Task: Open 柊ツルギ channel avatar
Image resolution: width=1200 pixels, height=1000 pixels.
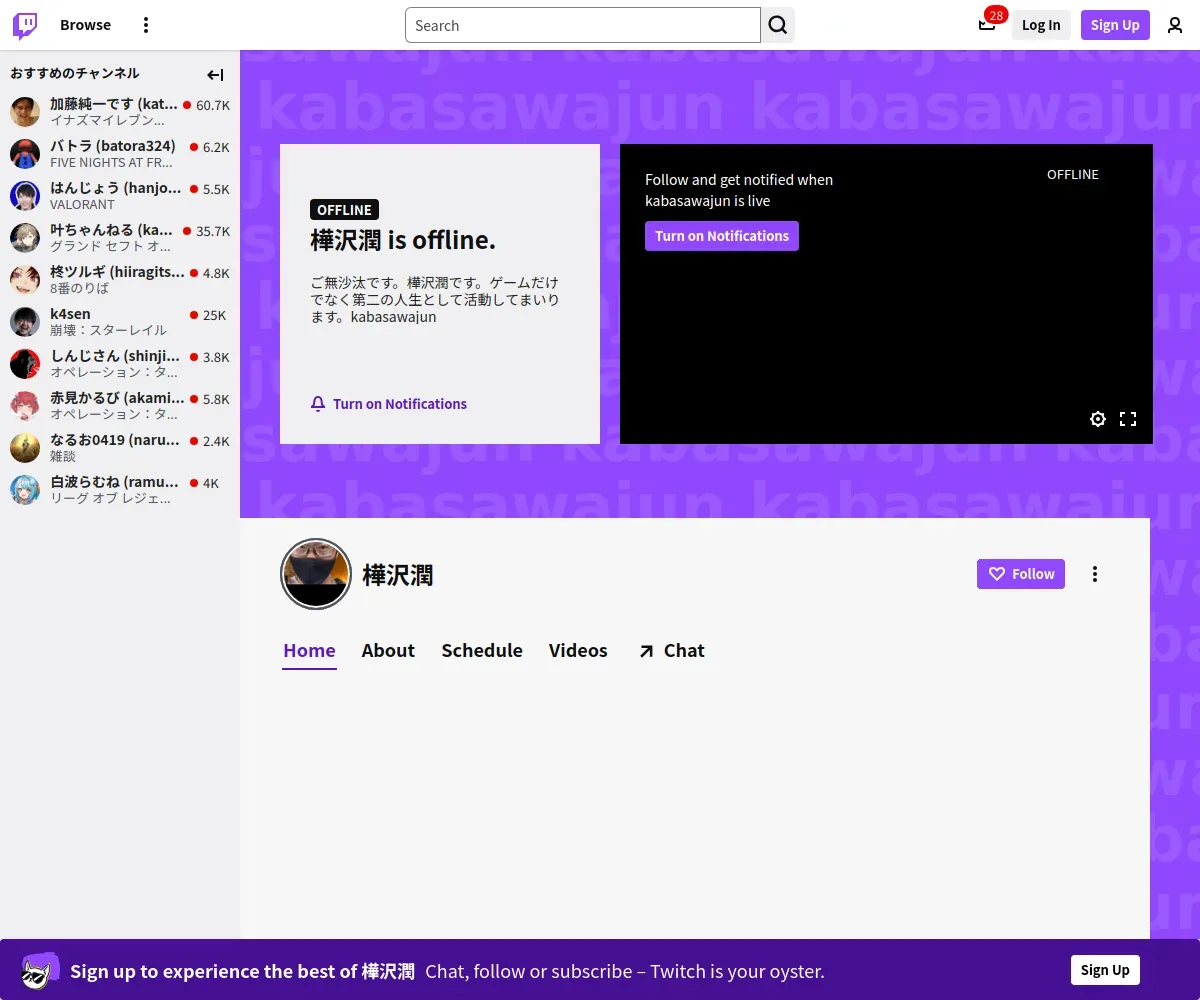Action: (x=25, y=280)
